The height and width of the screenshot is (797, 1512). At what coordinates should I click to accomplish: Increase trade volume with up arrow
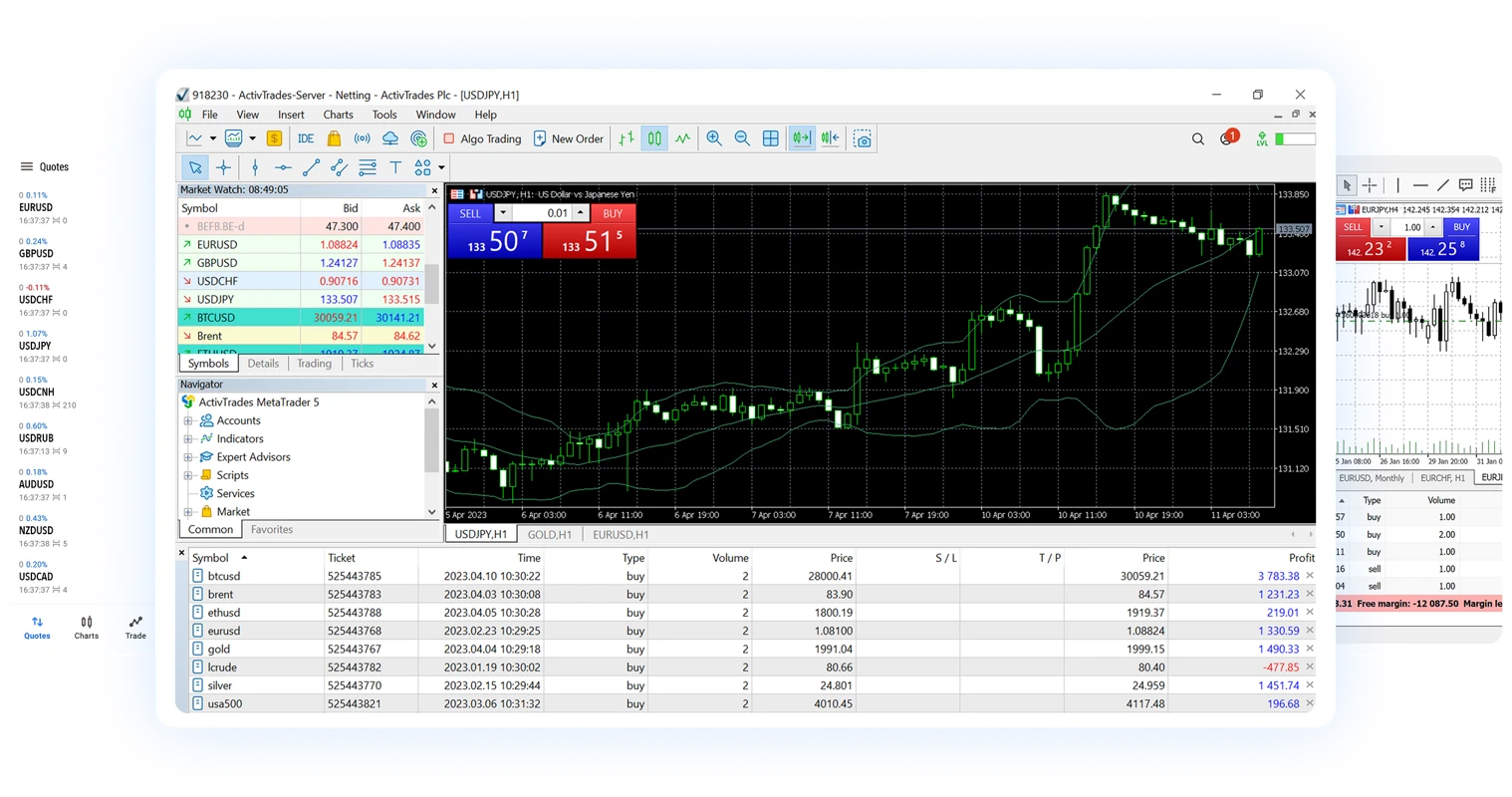(x=581, y=213)
